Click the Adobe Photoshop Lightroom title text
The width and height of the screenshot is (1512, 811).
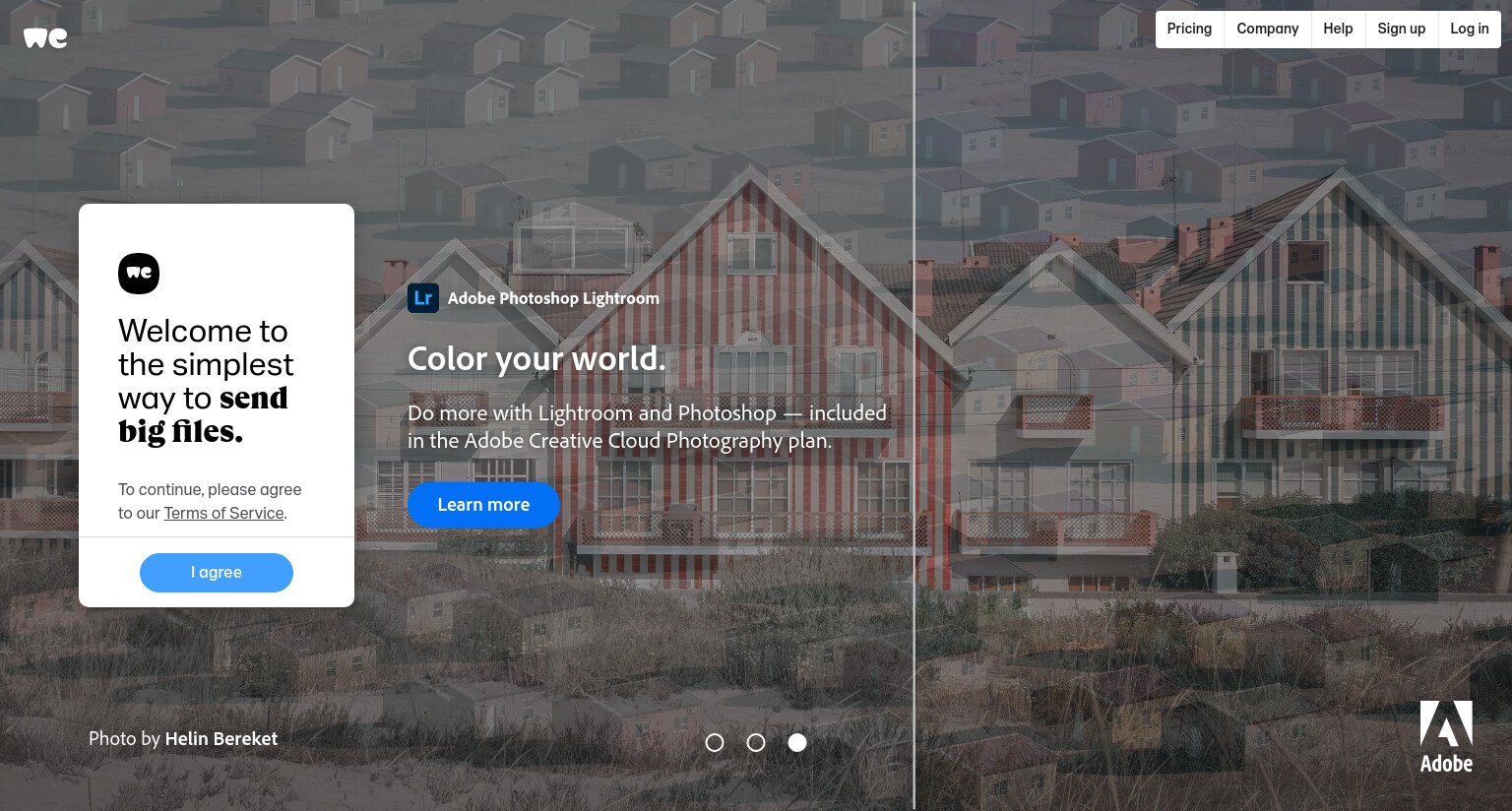tap(553, 298)
